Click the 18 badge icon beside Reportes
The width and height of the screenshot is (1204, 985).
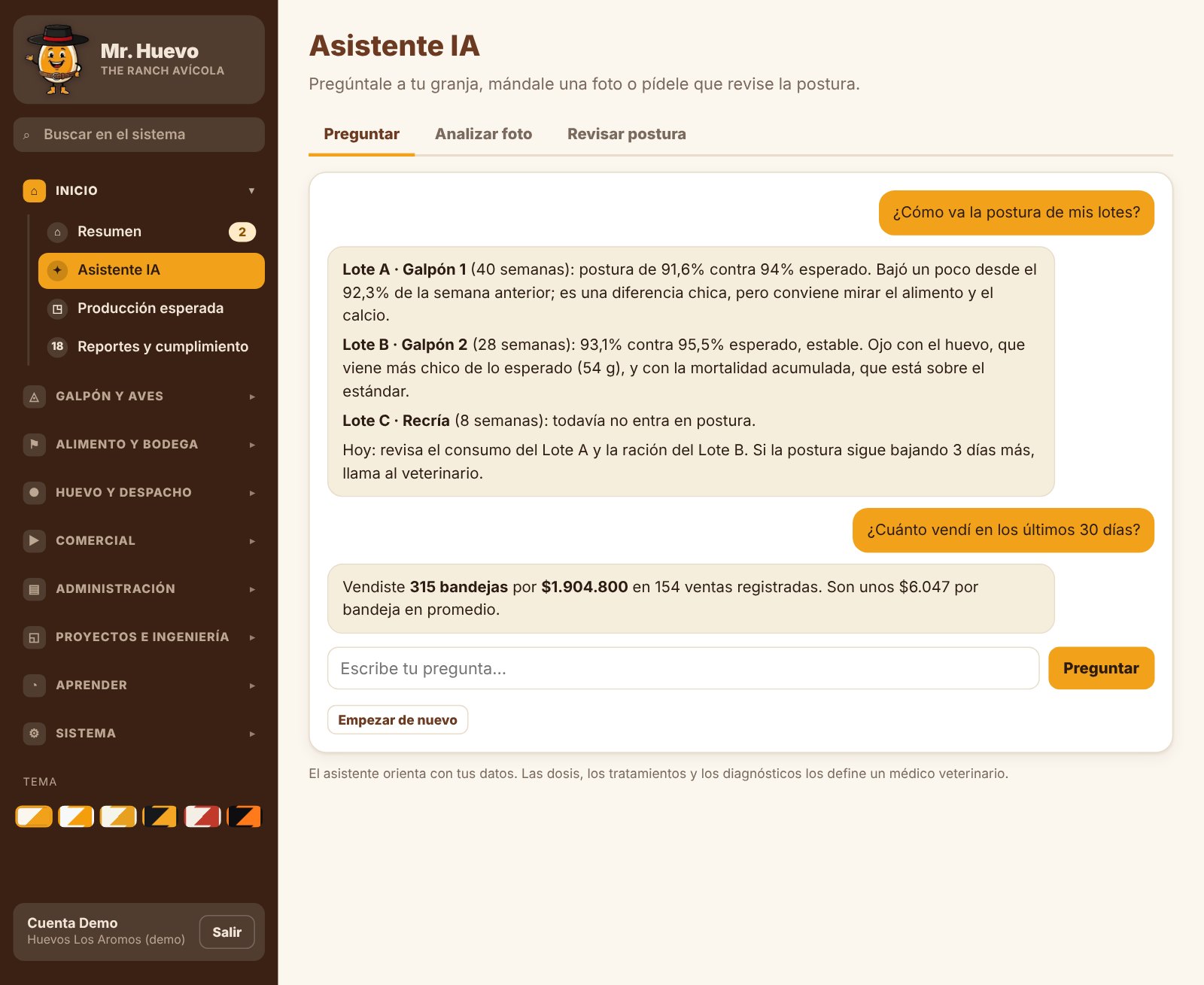coord(58,347)
